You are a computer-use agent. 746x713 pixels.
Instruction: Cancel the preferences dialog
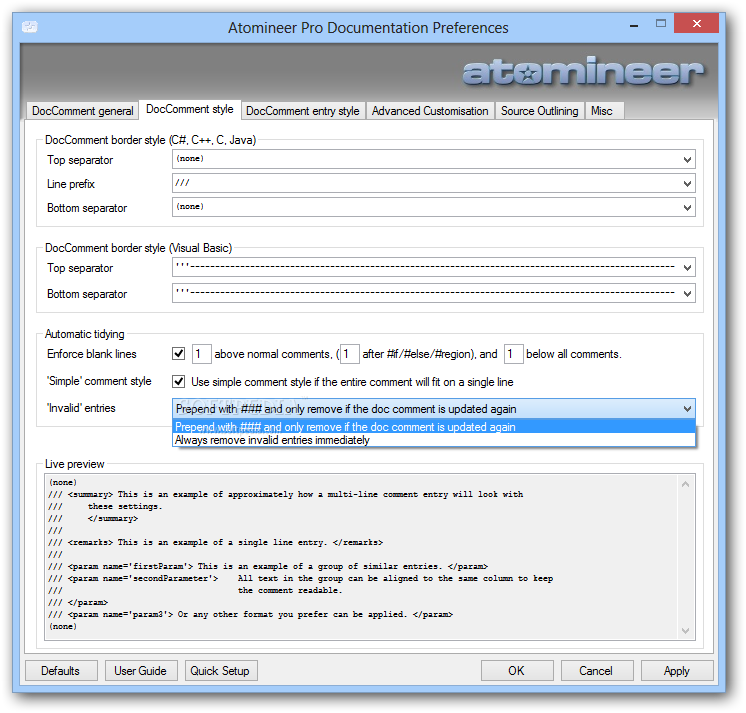click(x=597, y=671)
